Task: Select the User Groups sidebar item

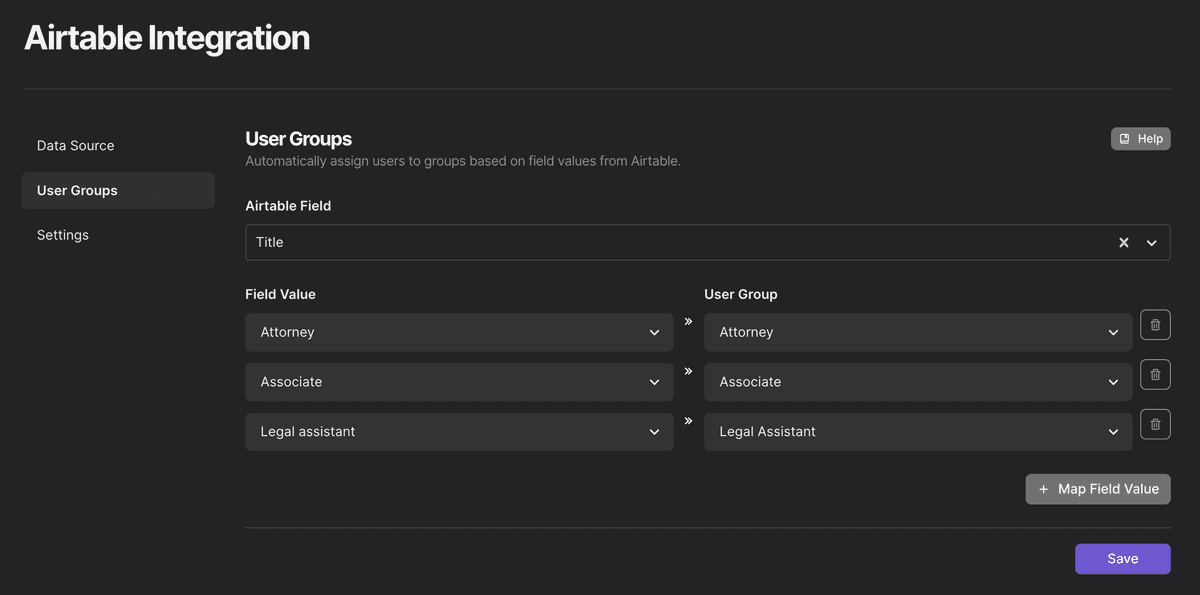Action: click(118, 190)
